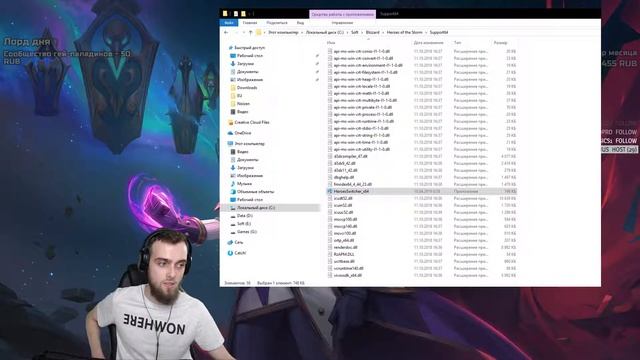Expand the chevron after Blizzard in the breadcrumb
Image resolution: width=640 pixels, height=360 pixels.
pos(383,32)
